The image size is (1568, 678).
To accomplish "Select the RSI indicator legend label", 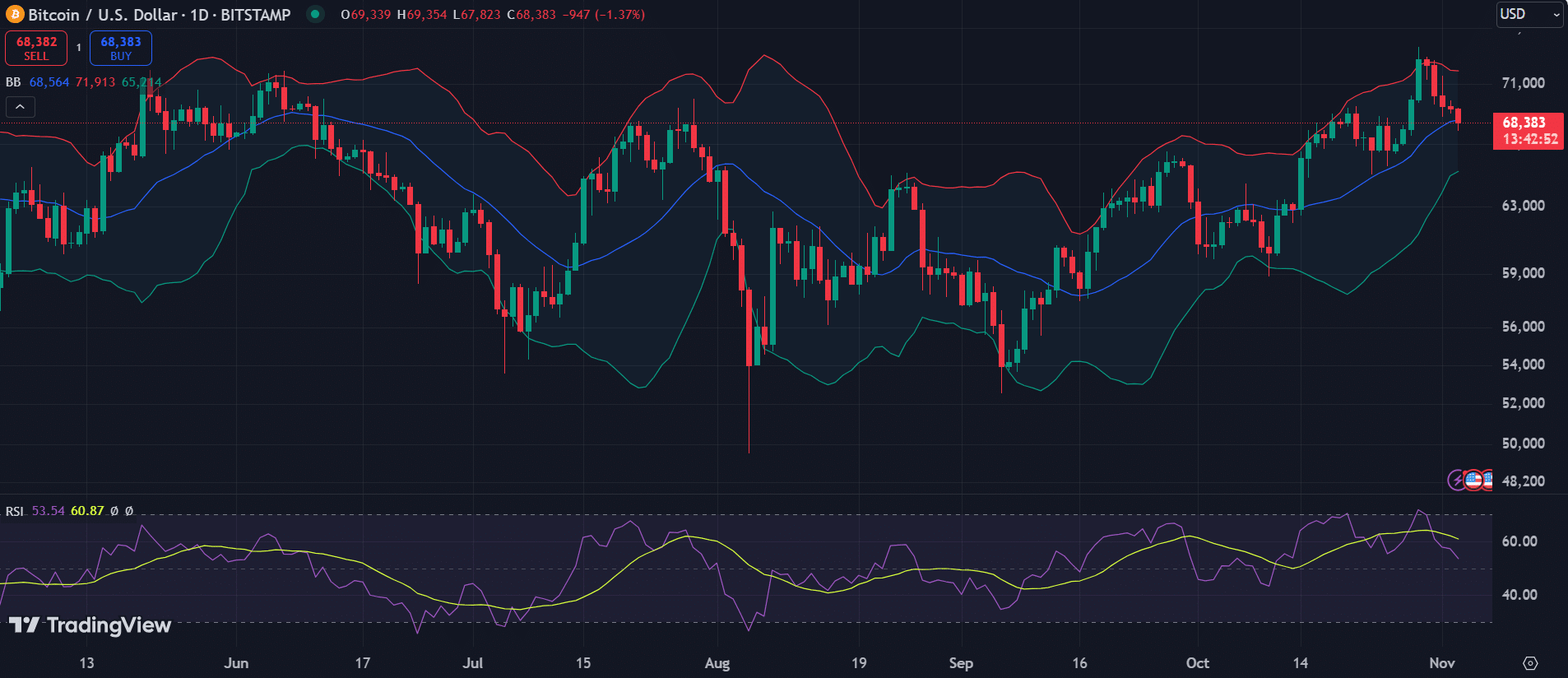I will 15,511.
